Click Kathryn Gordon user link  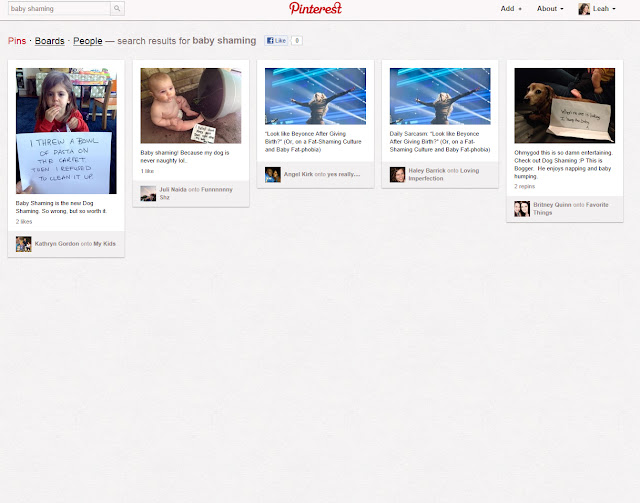click(57, 244)
